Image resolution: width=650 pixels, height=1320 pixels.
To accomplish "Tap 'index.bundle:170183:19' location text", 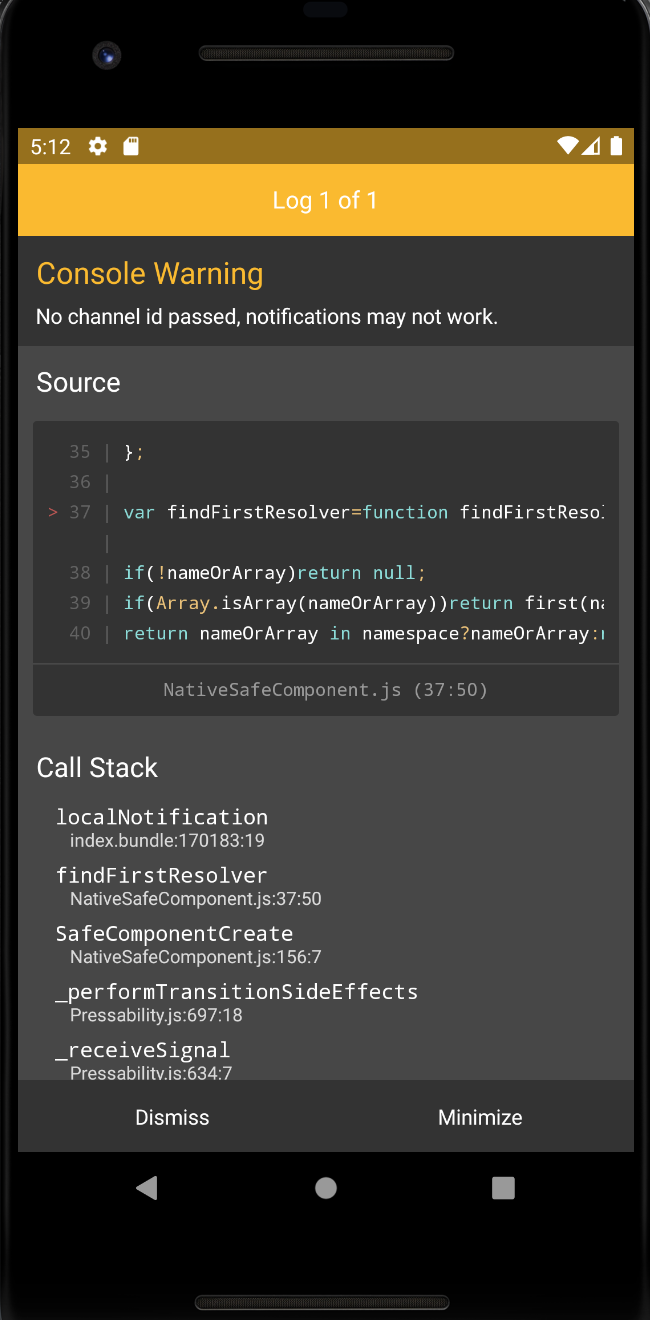I will [x=167, y=841].
